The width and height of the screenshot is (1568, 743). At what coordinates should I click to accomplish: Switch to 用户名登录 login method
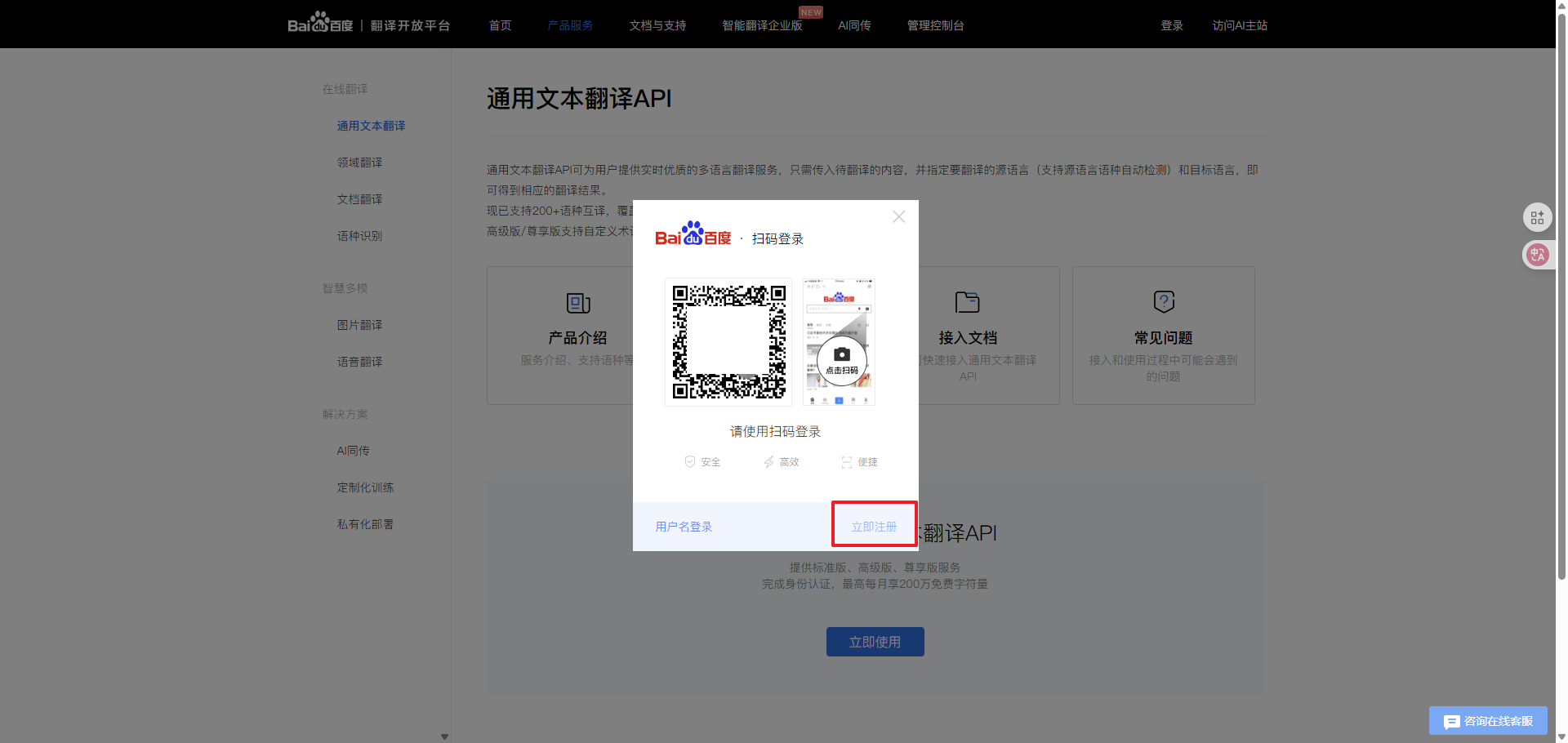coord(684,527)
